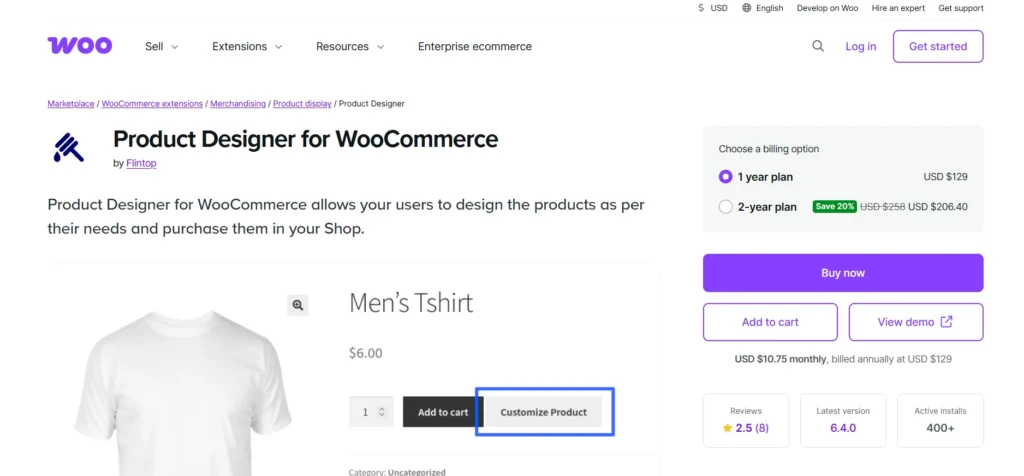This screenshot has height=476, width=1024.
Task: Click the Woo logo
Action: [79, 46]
